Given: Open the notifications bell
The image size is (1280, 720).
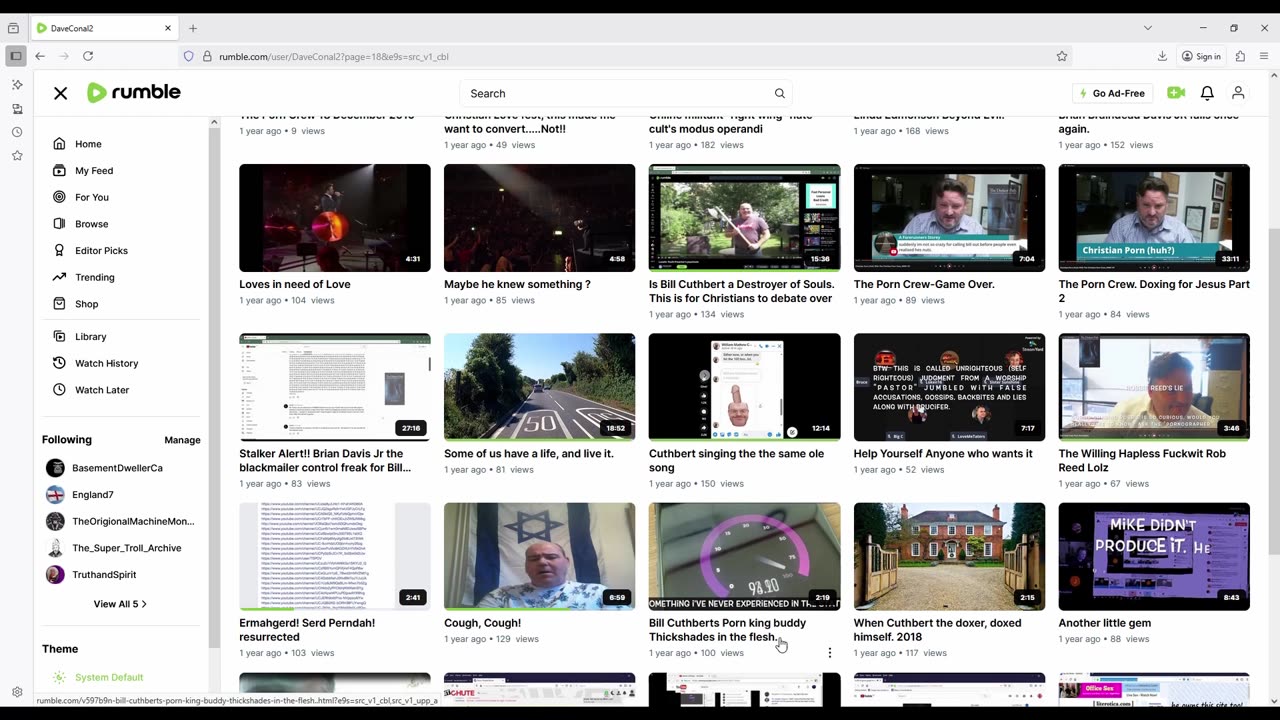Looking at the screenshot, I should [x=1207, y=93].
